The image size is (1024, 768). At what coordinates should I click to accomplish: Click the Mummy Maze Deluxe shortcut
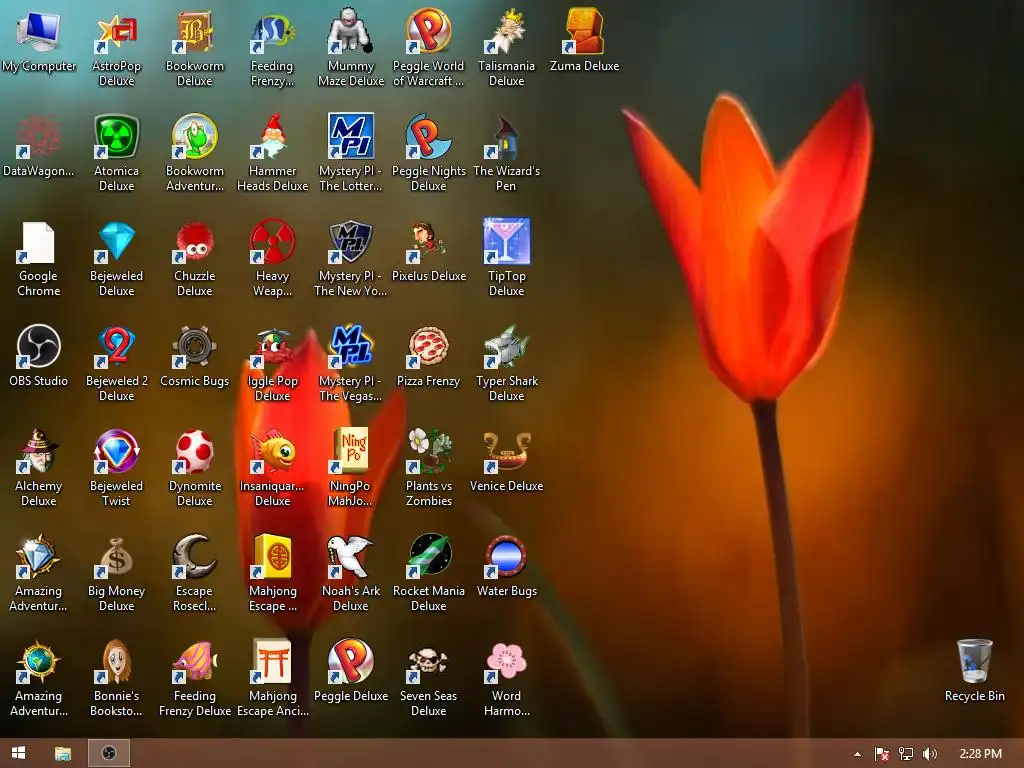point(351,33)
